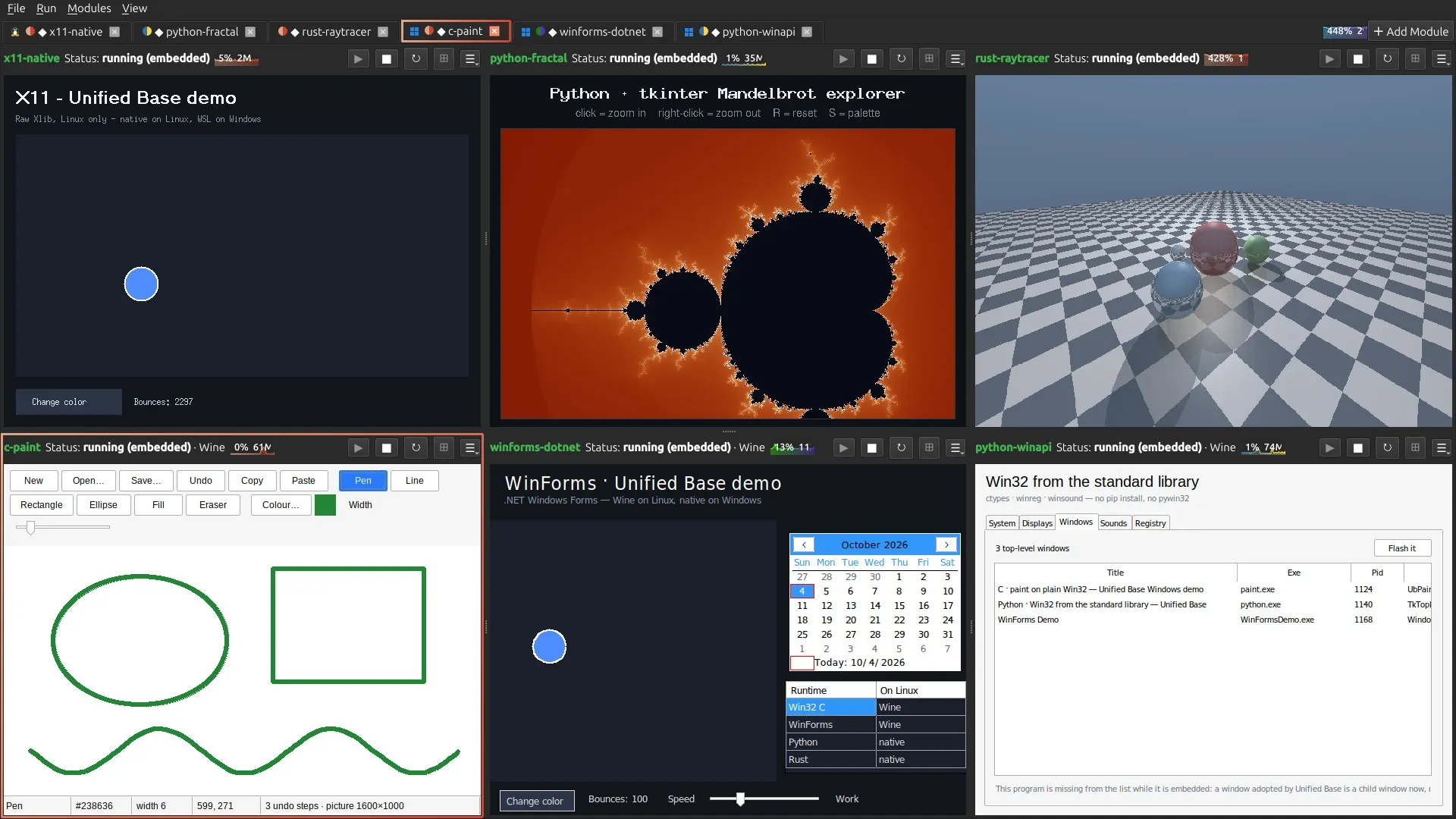Open the python-fractal panel hamburger menu
The image size is (1456, 819).
coord(956,58)
